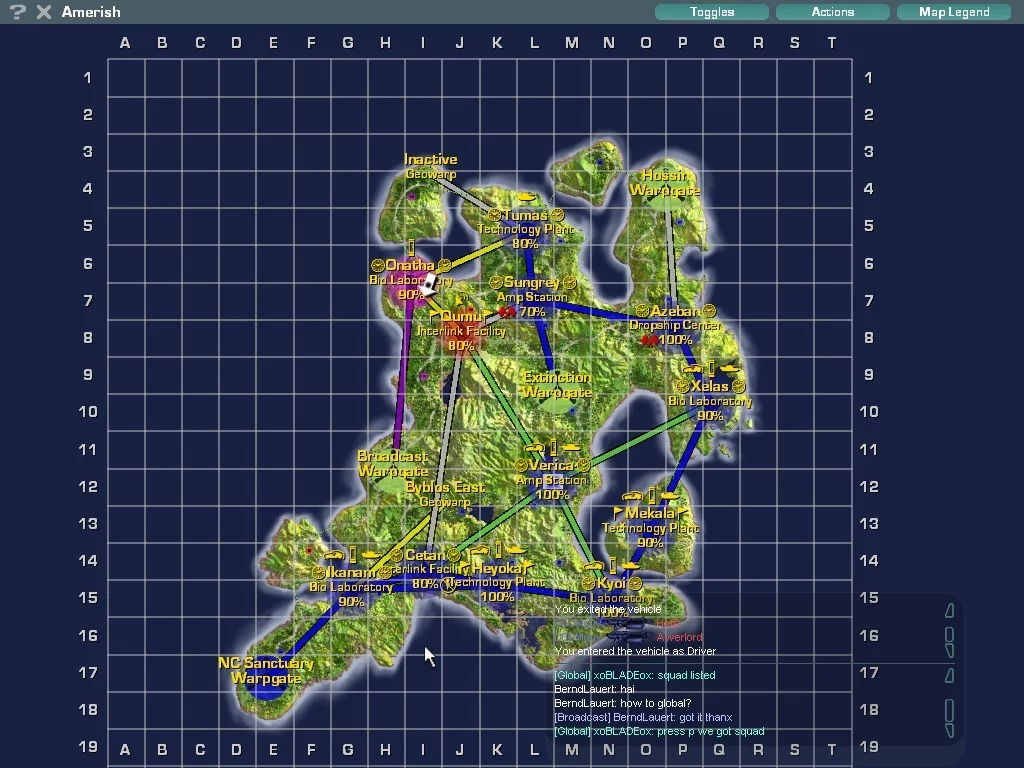Click the Broadcast Warpgate marker
1024x768 pixels.
pyautogui.click(x=392, y=464)
